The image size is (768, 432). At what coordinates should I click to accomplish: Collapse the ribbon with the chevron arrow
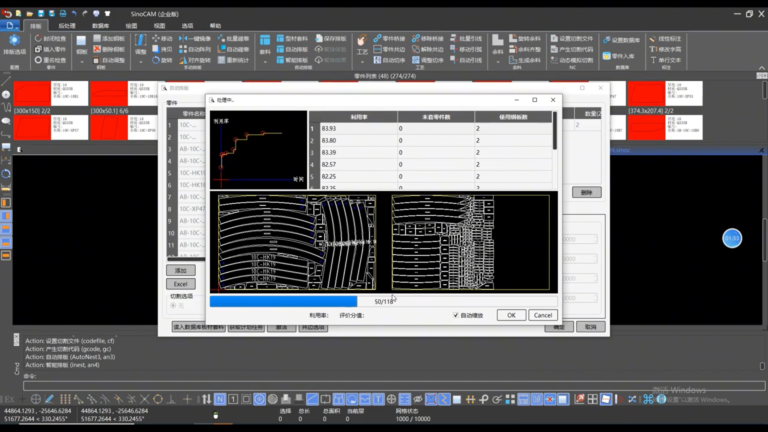(x=762, y=68)
